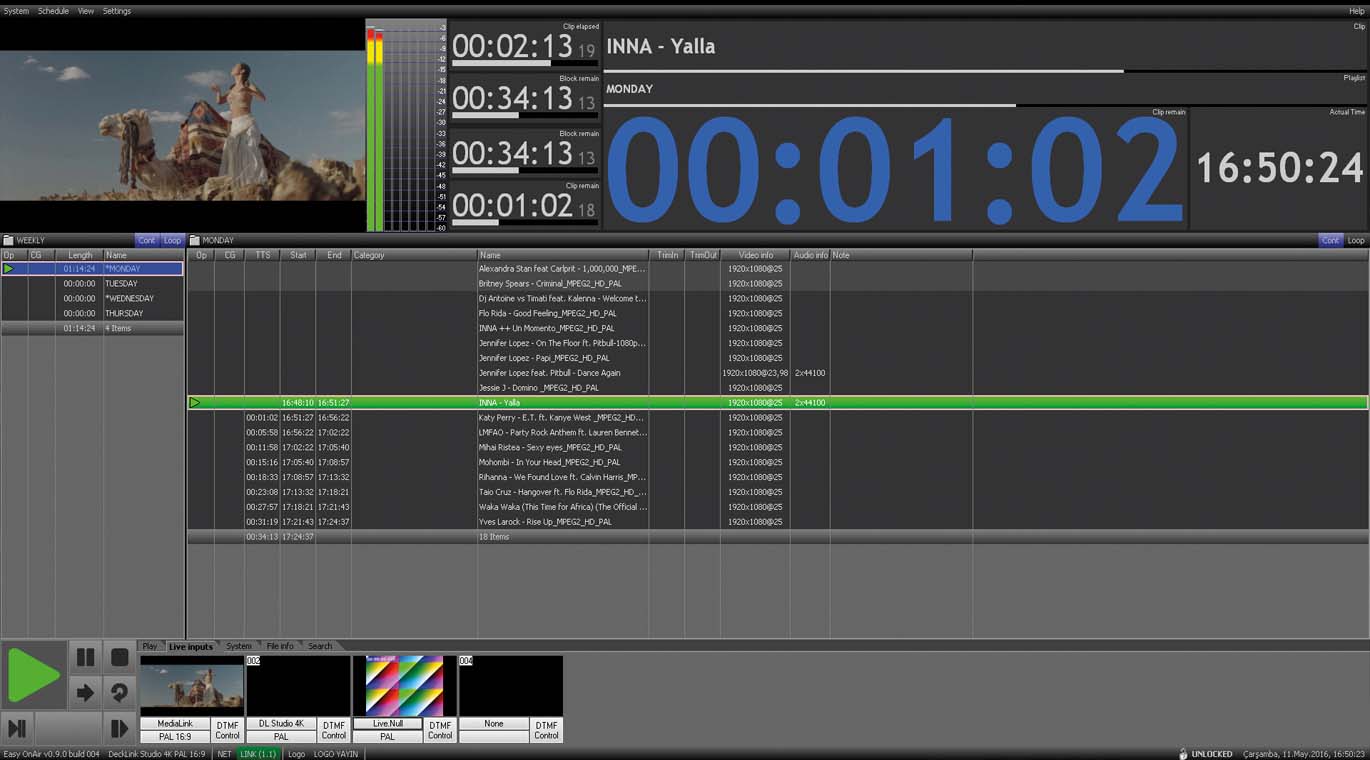This screenshot has width=1370, height=760.
Task: Switch to the Search tab
Action: click(320, 646)
